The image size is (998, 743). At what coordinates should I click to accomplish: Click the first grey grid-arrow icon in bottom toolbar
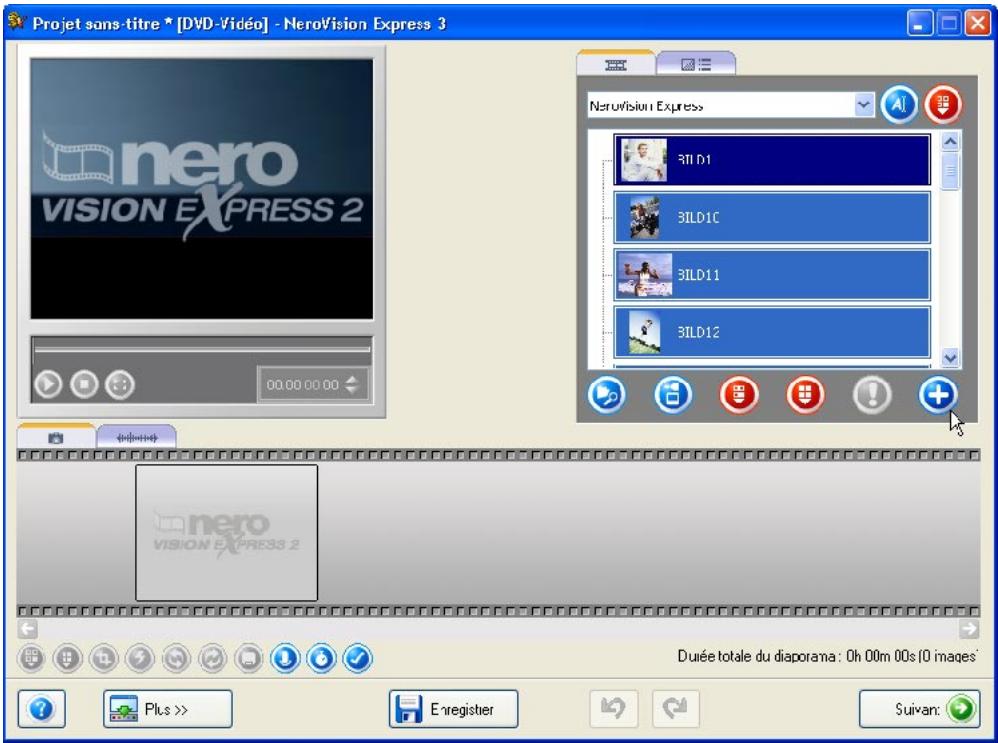[31, 658]
